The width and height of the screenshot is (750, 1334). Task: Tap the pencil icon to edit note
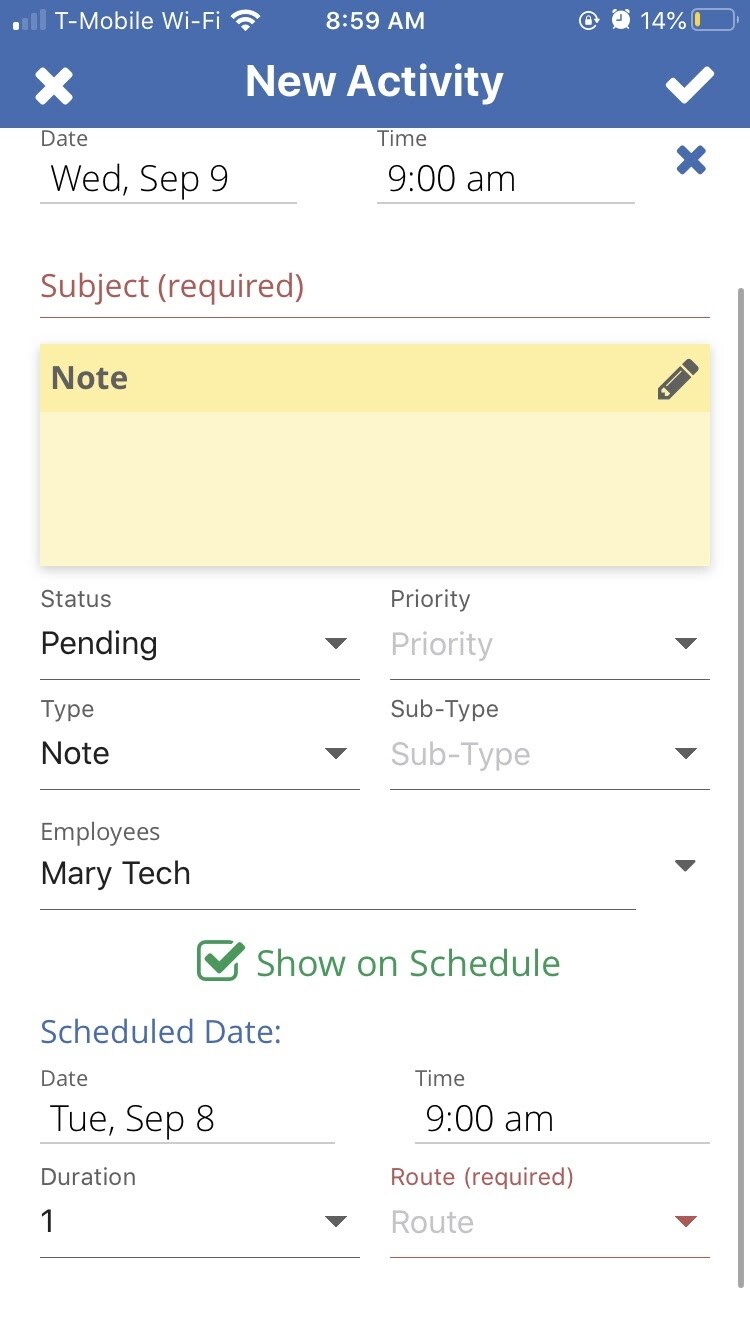[x=677, y=380]
